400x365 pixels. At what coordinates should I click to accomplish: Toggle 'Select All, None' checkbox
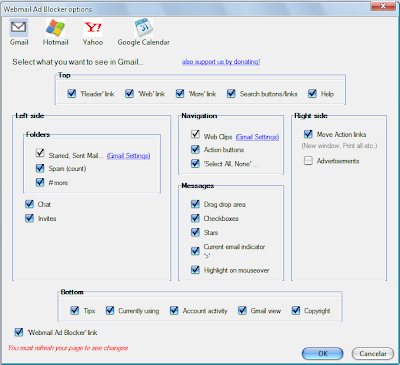[195, 164]
